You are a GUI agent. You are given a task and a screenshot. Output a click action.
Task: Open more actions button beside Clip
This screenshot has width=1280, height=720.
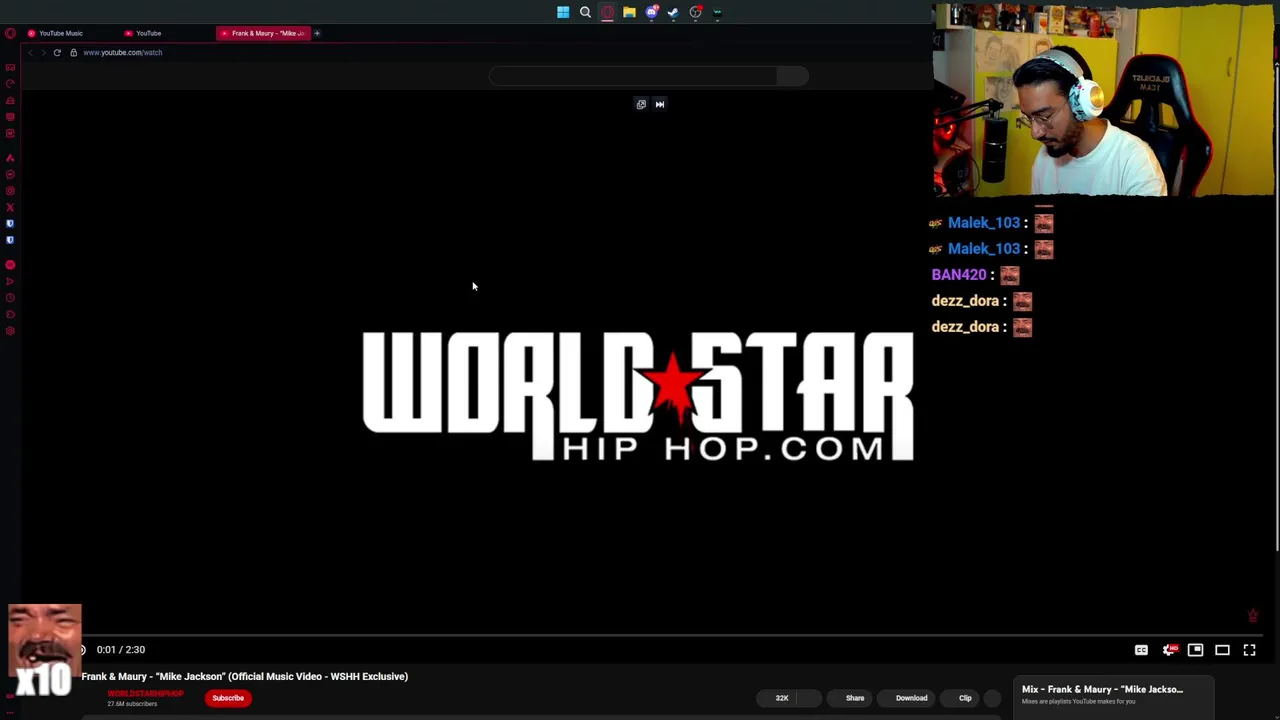coord(993,698)
